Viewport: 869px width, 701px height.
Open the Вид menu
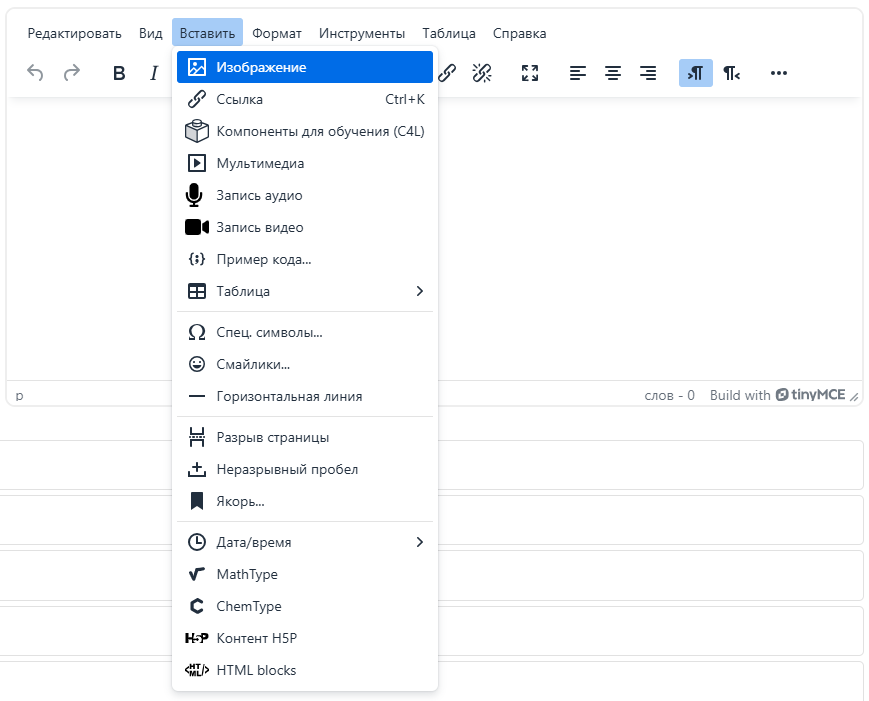[x=150, y=33]
